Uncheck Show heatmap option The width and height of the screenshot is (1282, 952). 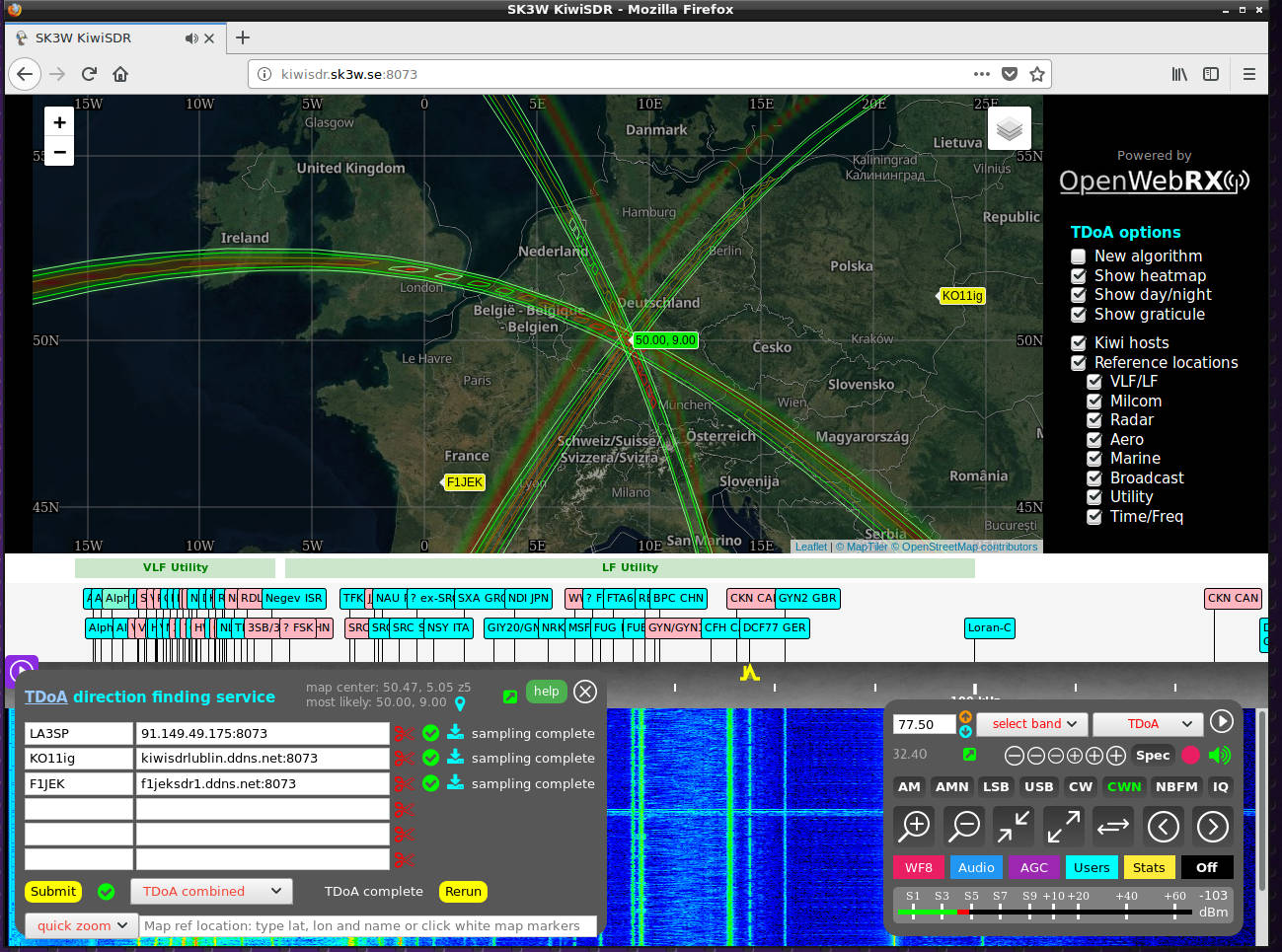pyautogui.click(x=1079, y=276)
